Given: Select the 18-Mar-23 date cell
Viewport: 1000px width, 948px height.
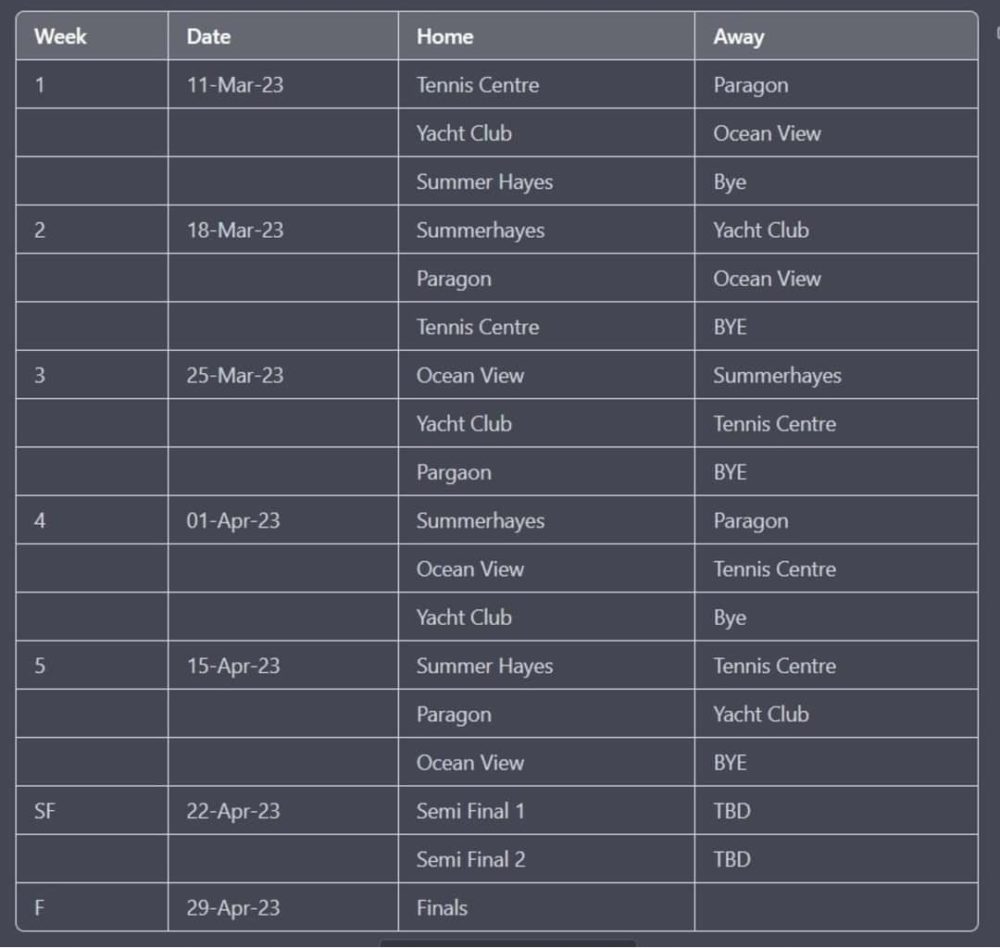Looking at the screenshot, I should coord(283,230).
